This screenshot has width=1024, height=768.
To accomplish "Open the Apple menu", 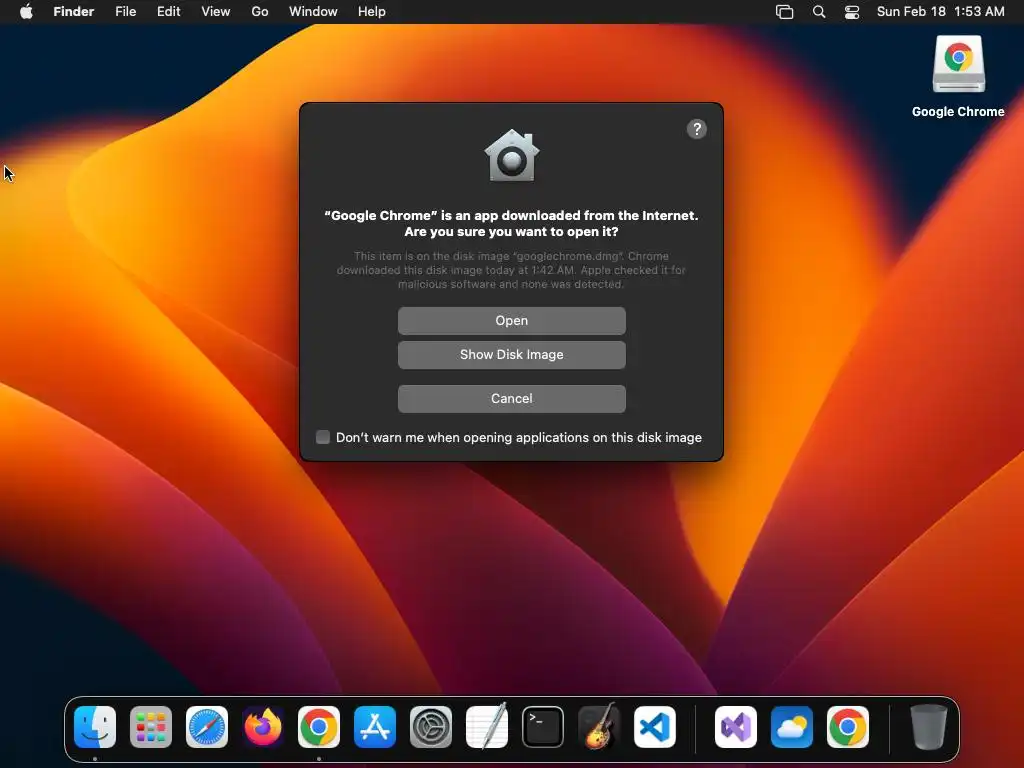I will 26,12.
